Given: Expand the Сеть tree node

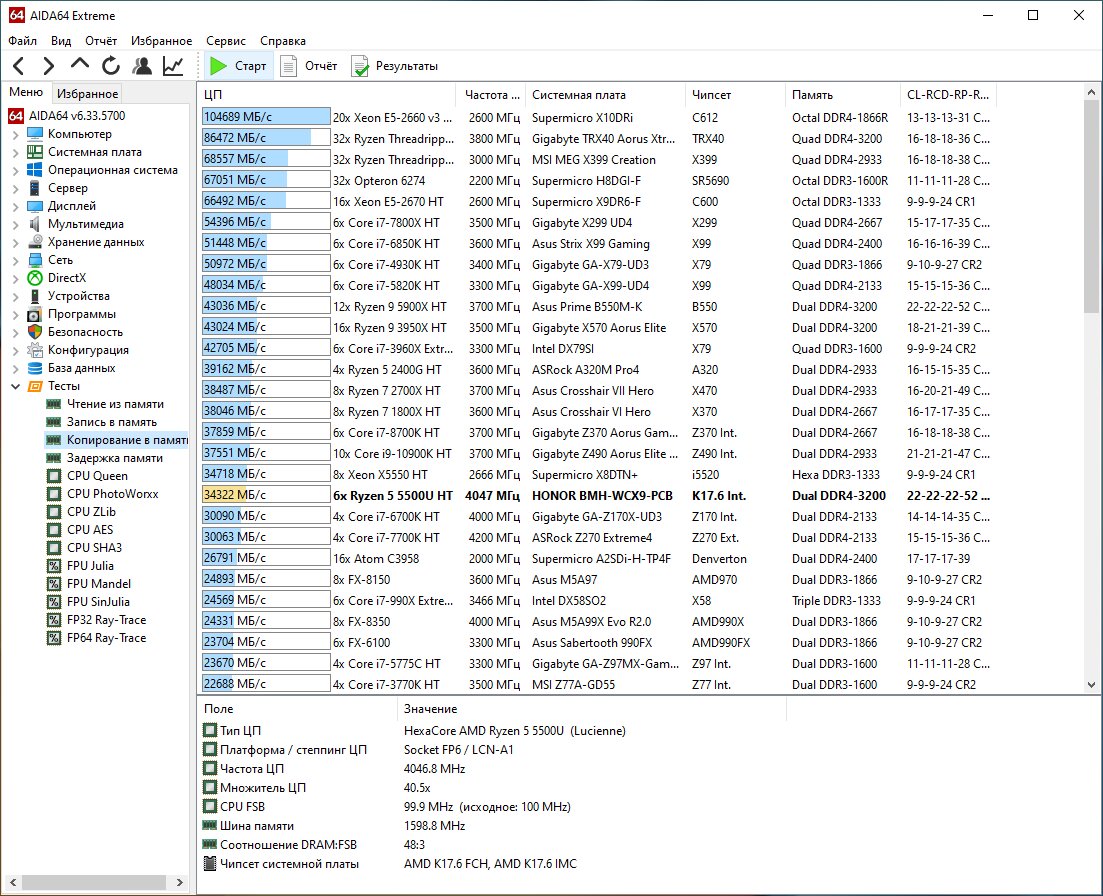Looking at the screenshot, I should [15, 260].
